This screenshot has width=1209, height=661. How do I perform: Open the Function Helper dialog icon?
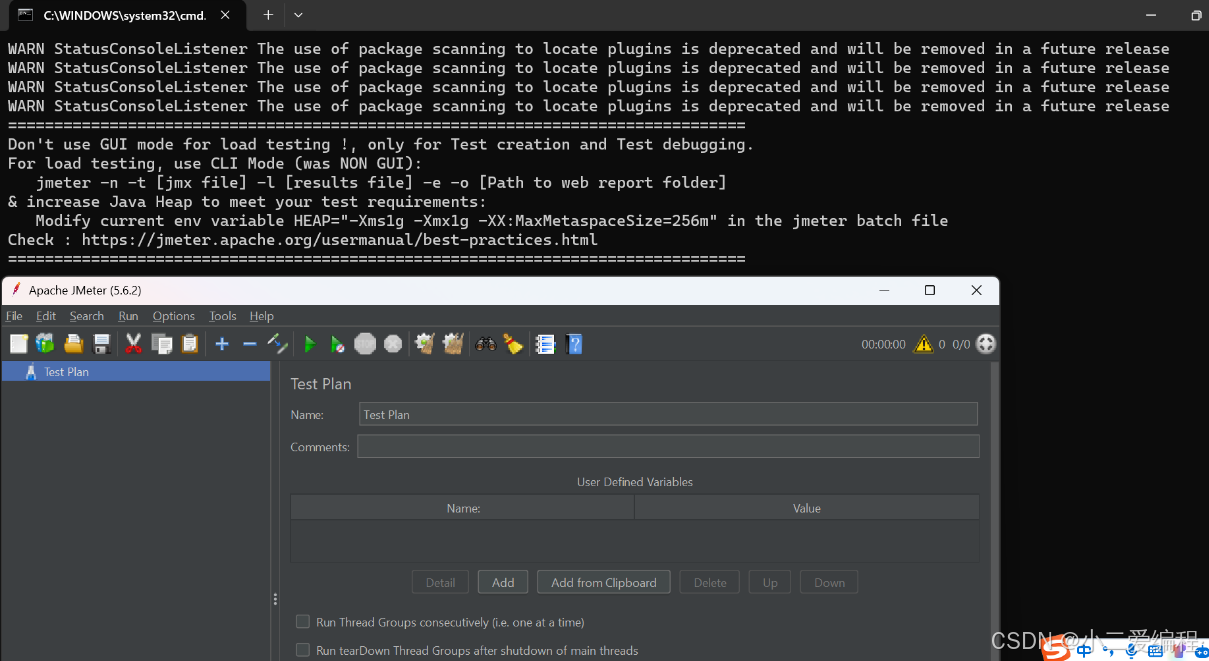545,344
